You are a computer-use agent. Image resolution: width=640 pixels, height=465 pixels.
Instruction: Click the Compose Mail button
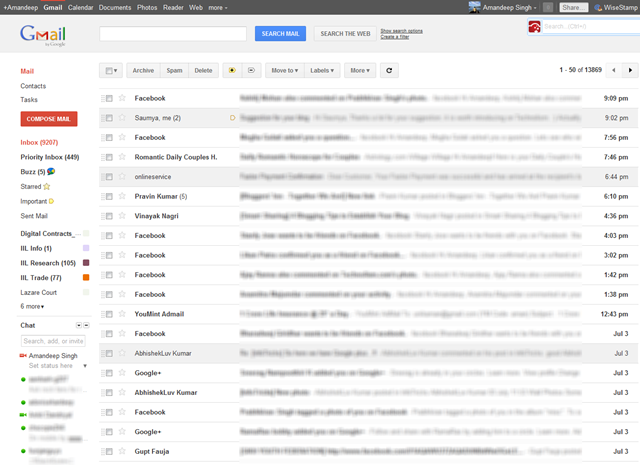pyautogui.click(x=49, y=119)
